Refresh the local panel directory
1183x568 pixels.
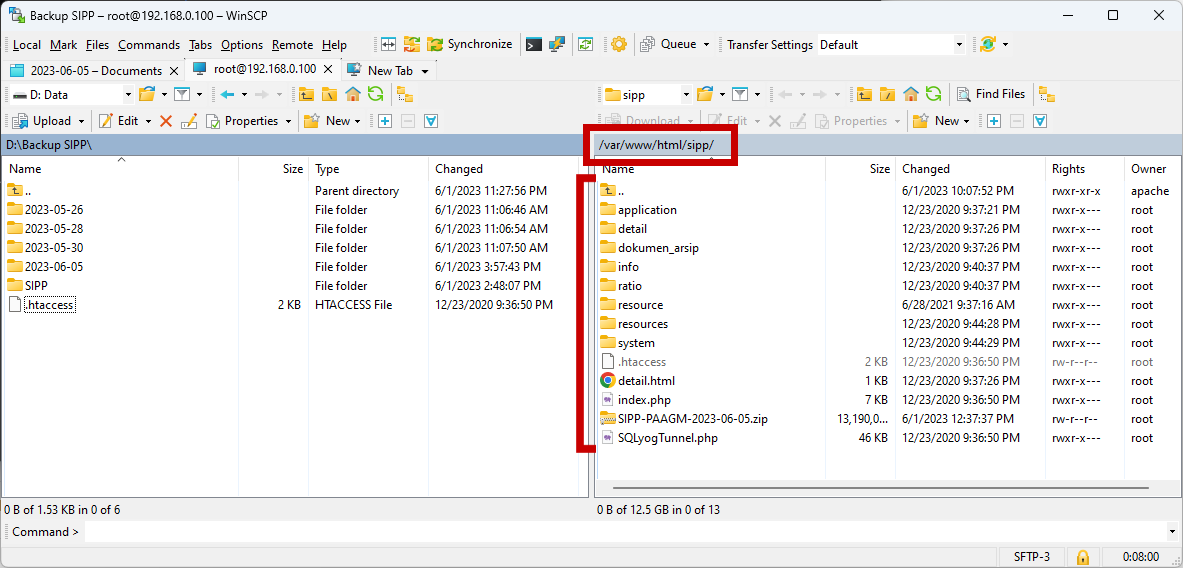(375, 94)
